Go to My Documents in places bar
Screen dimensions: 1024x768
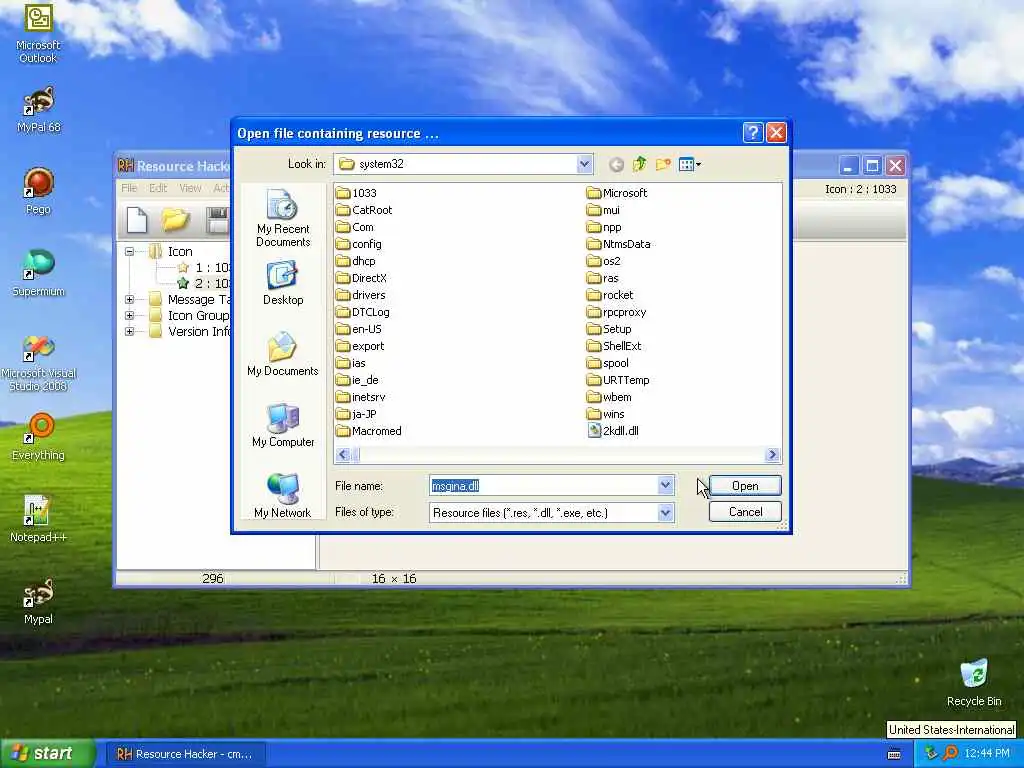click(283, 354)
